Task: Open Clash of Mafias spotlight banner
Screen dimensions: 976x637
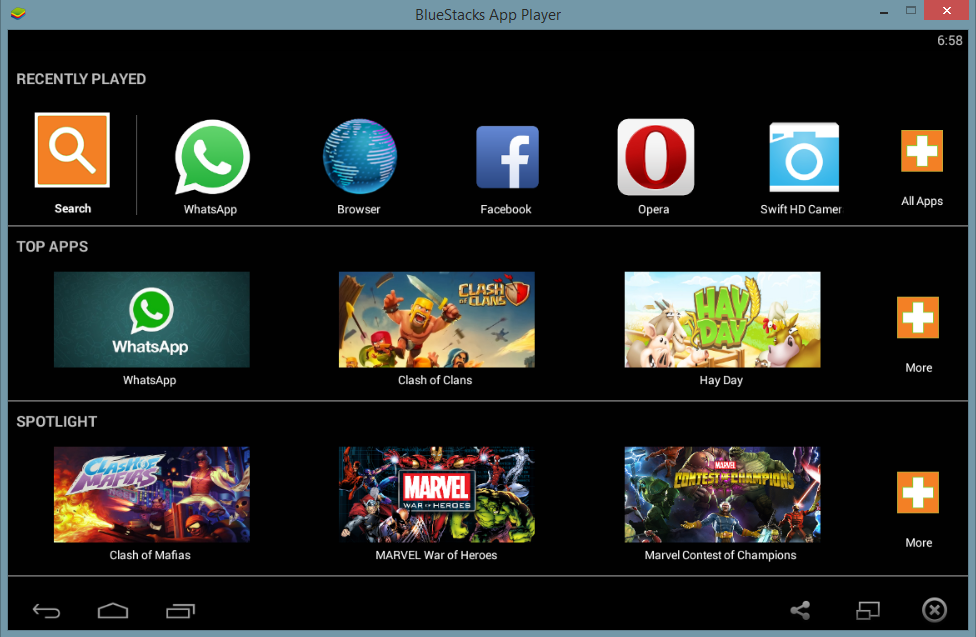Action: click(x=151, y=494)
